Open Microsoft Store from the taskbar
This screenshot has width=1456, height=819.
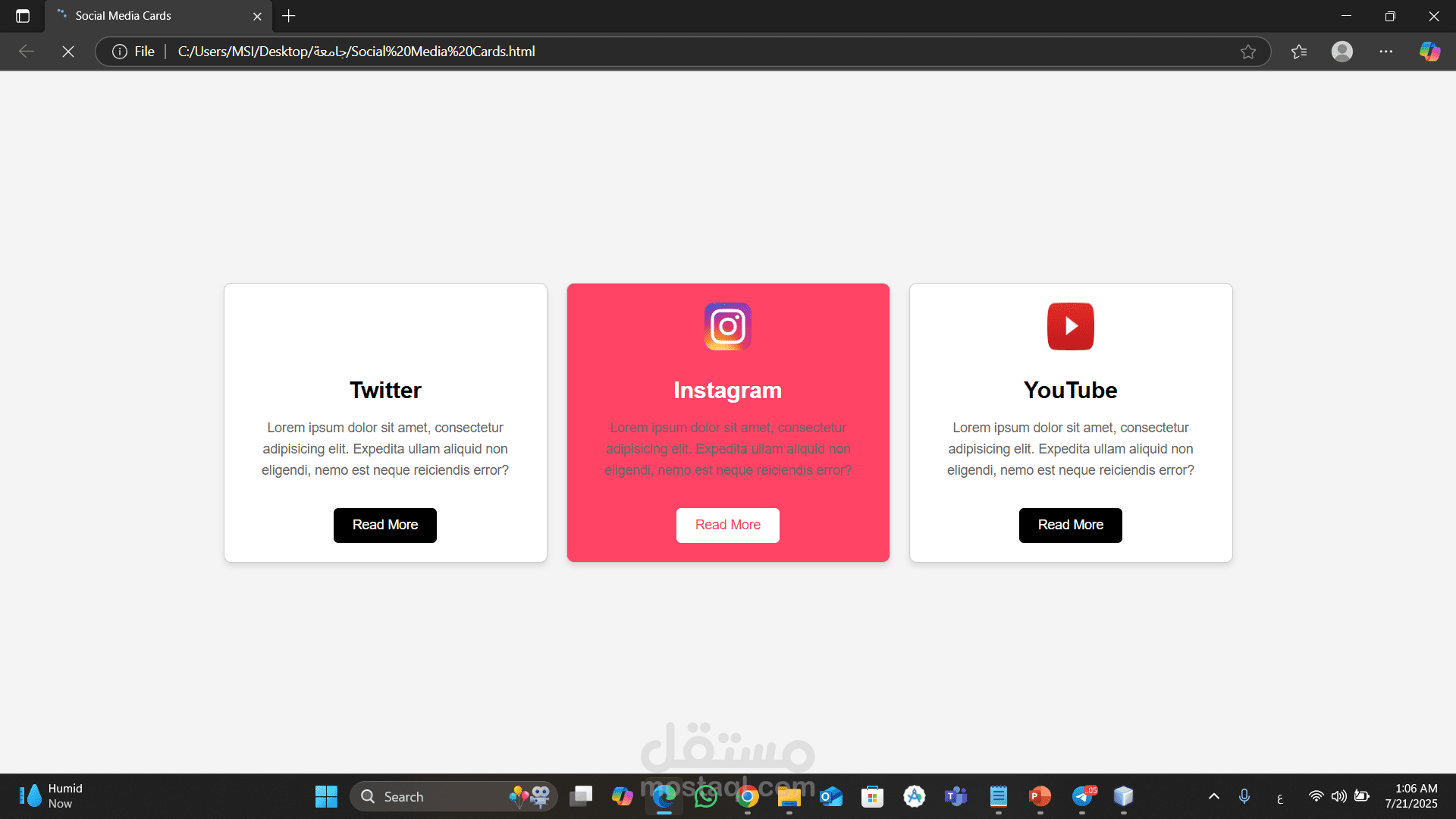pos(873,796)
